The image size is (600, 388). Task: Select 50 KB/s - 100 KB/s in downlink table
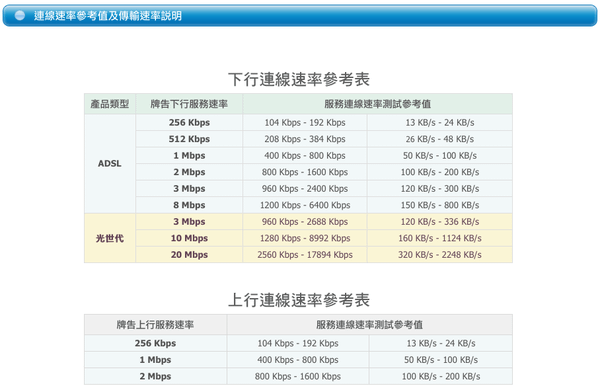(440, 156)
